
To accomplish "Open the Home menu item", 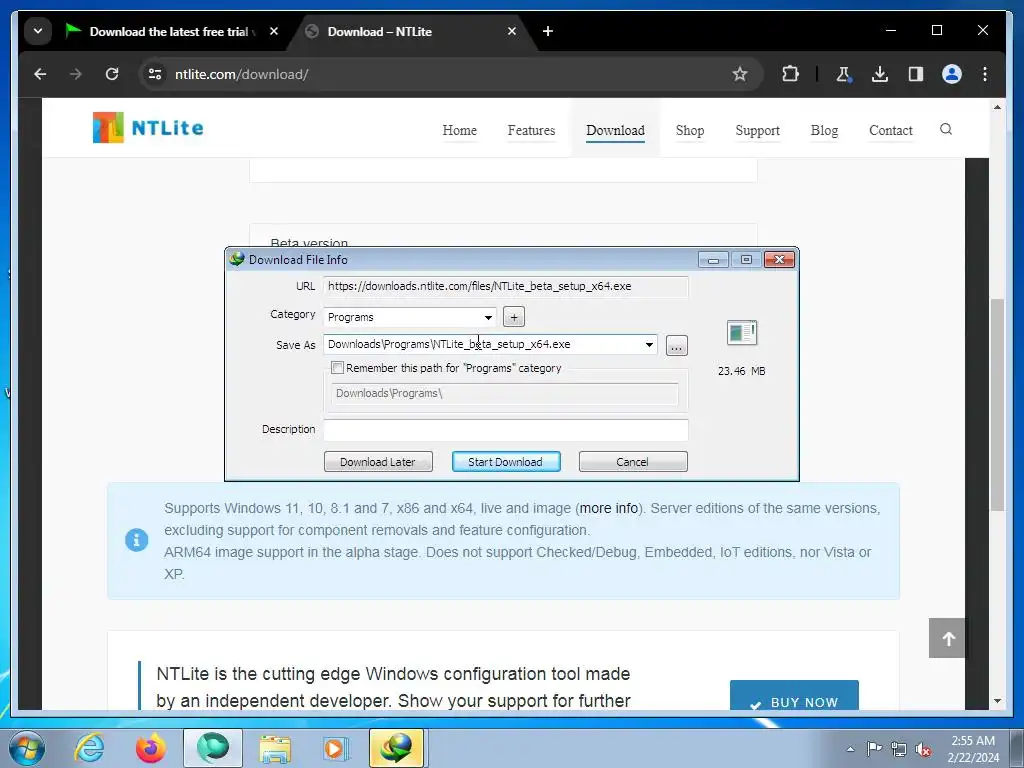I will pos(459,131).
